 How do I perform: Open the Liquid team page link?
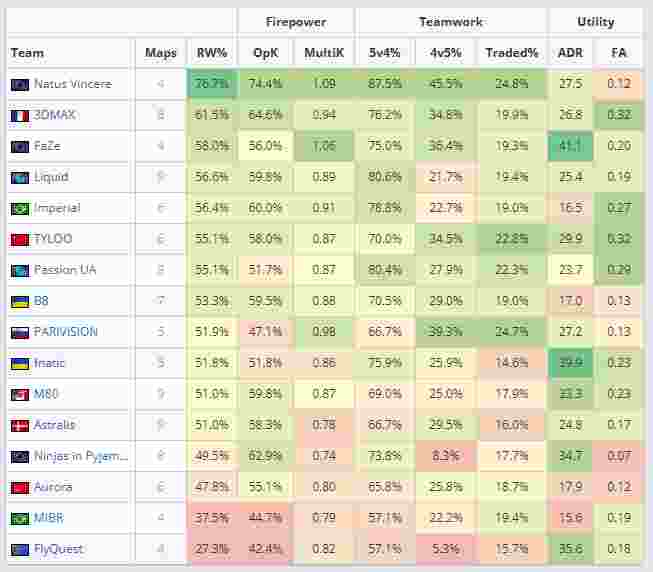[x=51, y=177]
